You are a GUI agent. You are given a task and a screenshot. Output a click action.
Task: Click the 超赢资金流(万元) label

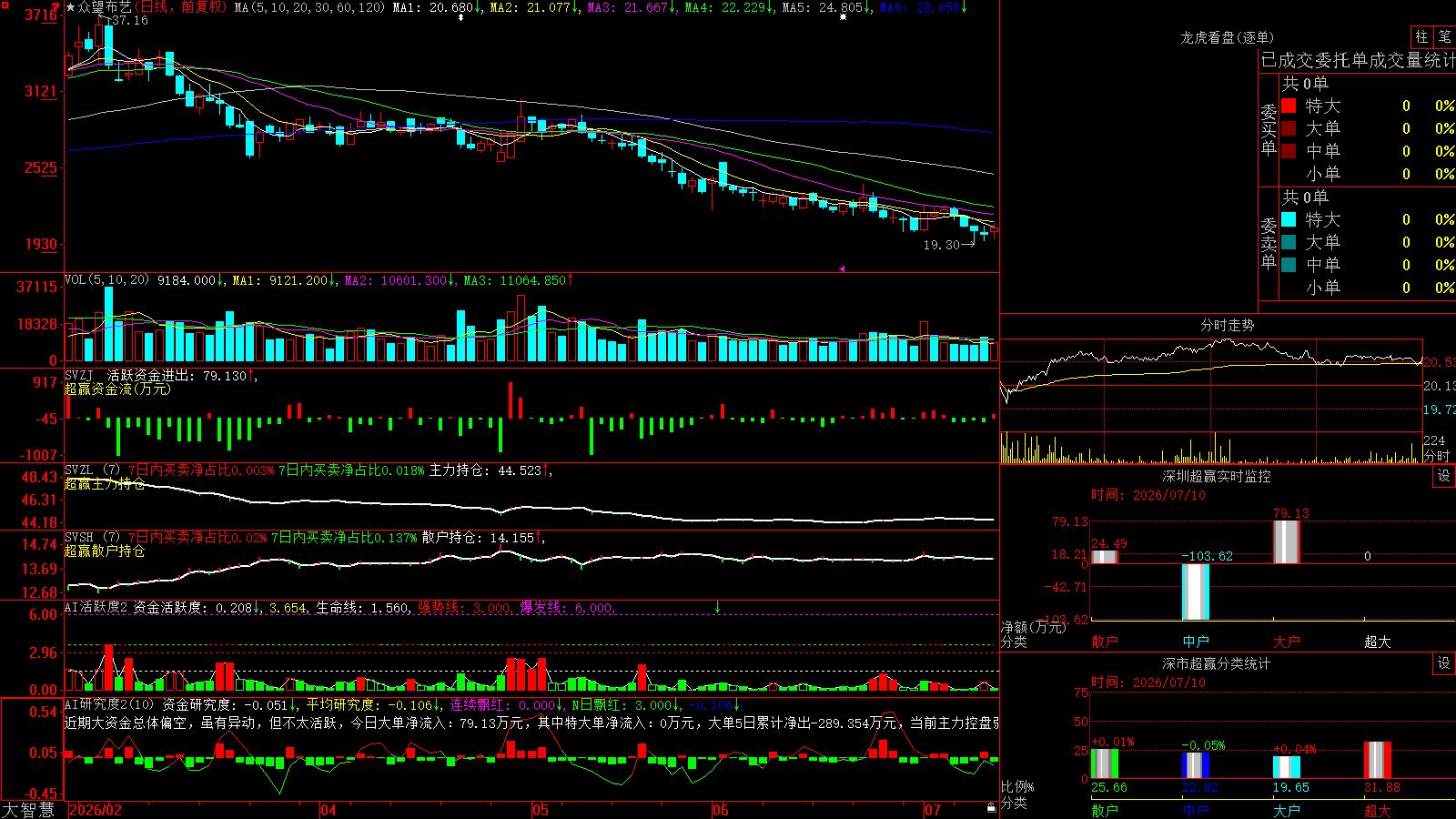[x=117, y=389]
